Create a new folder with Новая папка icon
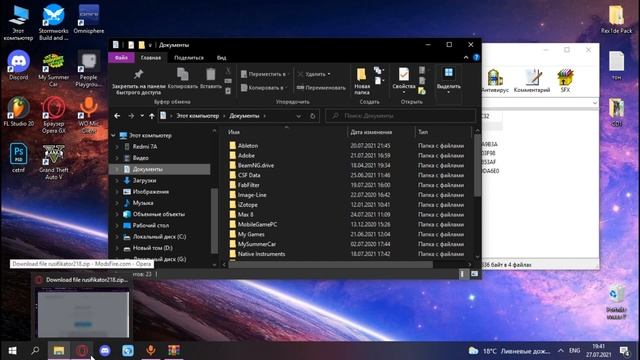The image size is (640, 360). click(x=361, y=75)
